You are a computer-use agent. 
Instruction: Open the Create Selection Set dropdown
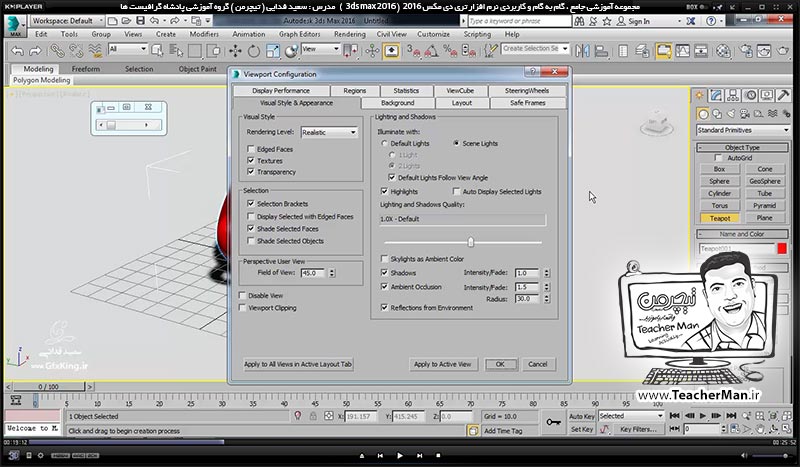pos(535,48)
